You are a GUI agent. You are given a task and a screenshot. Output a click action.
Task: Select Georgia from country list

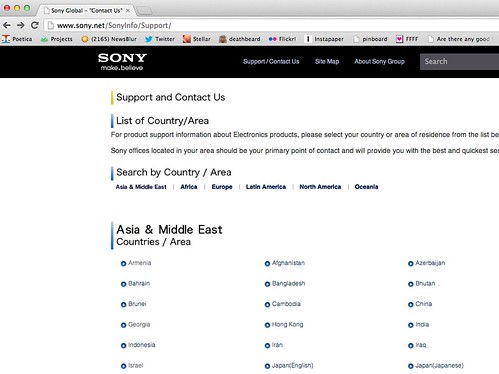pyautogui.click(x=136, y=325)
